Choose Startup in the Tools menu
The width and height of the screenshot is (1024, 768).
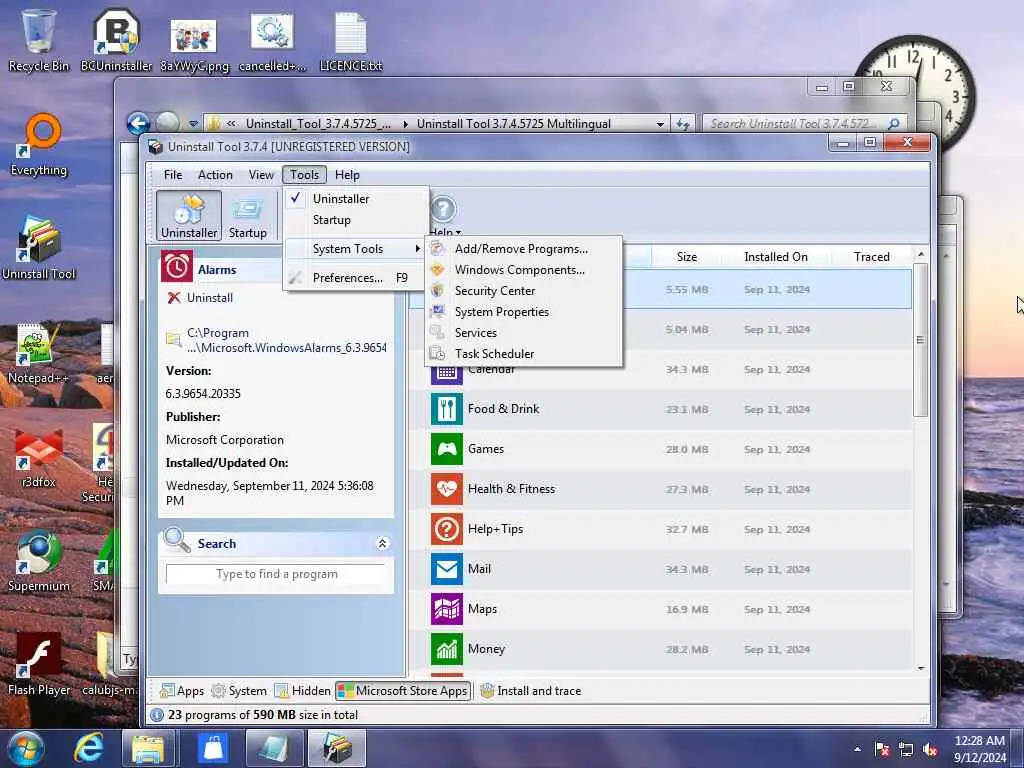[356, 220]
